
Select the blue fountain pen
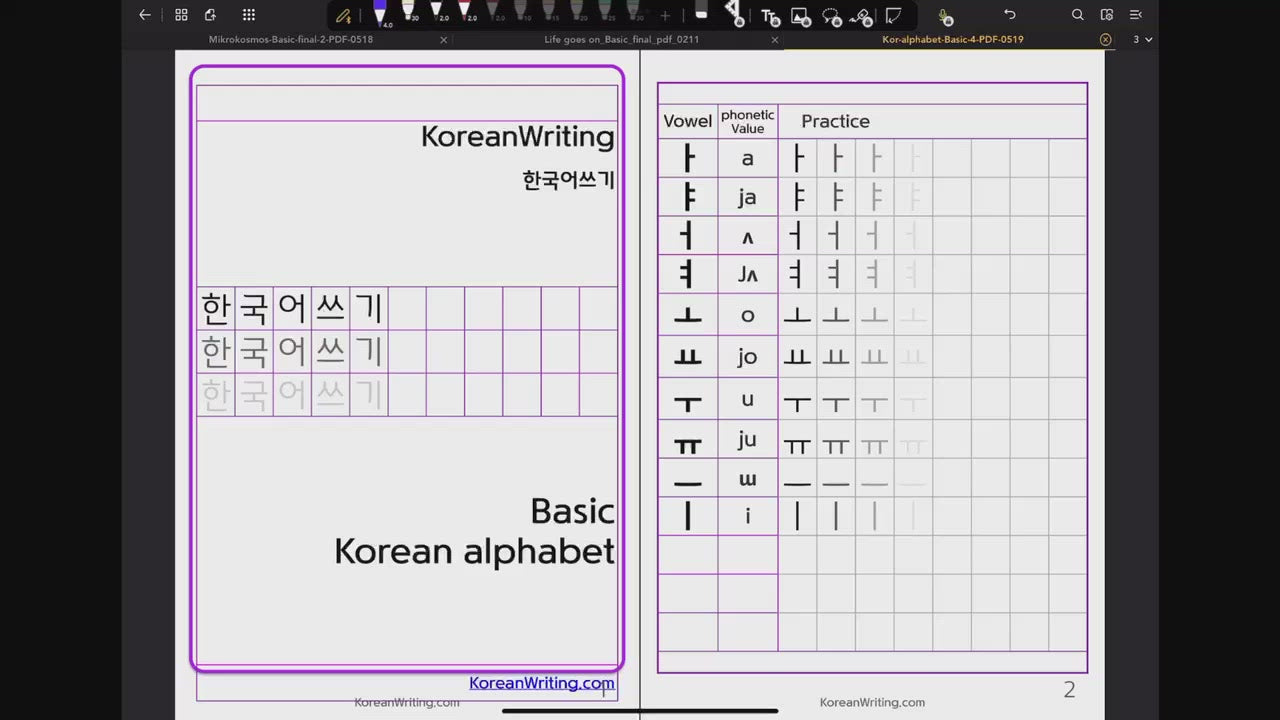380,14
